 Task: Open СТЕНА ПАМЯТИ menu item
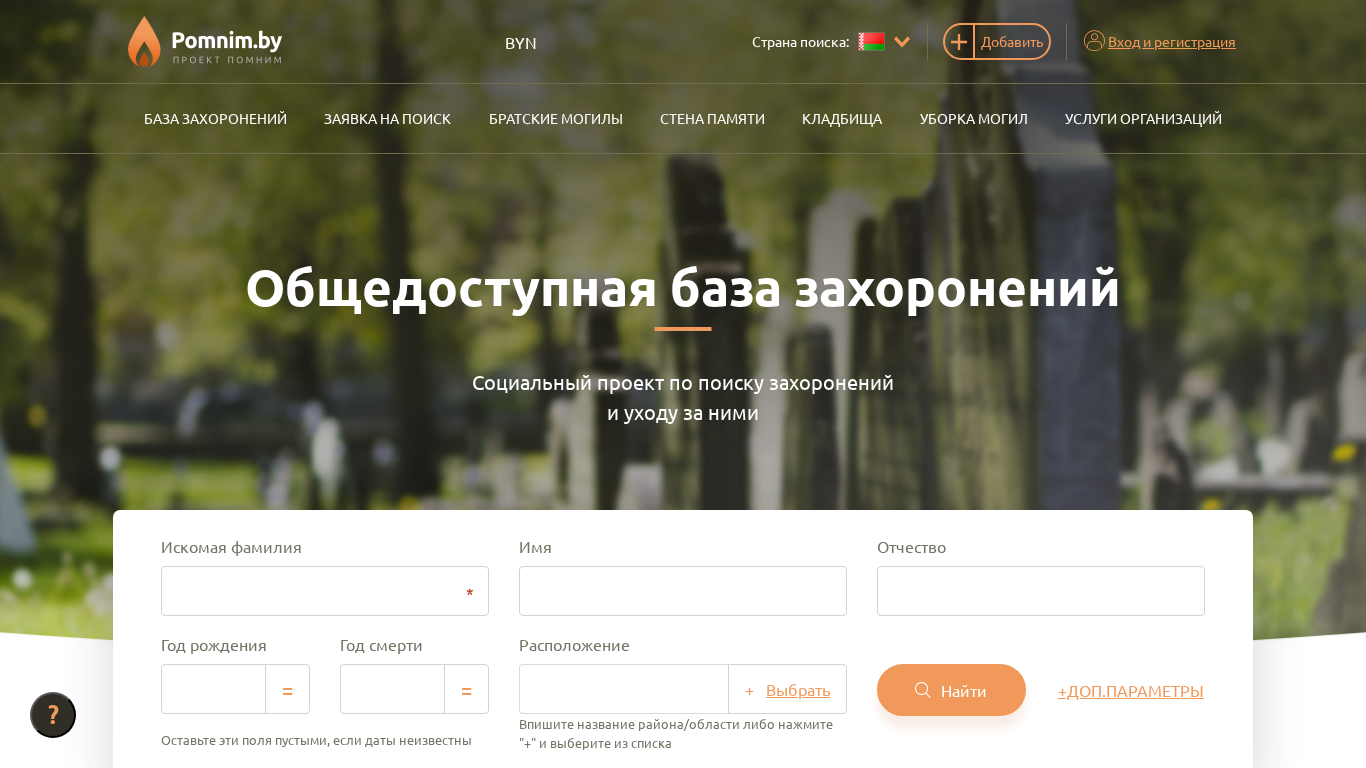[x=712, y=119]
